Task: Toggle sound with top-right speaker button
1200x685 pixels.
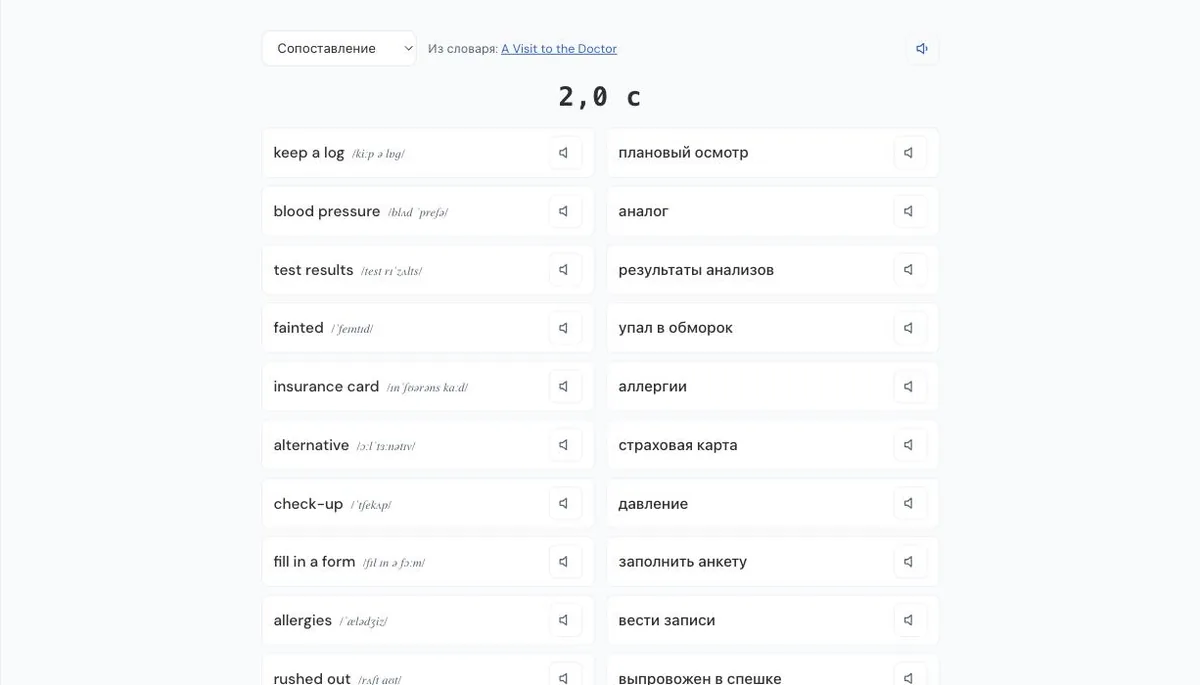Action: click(x=922, y=48)
